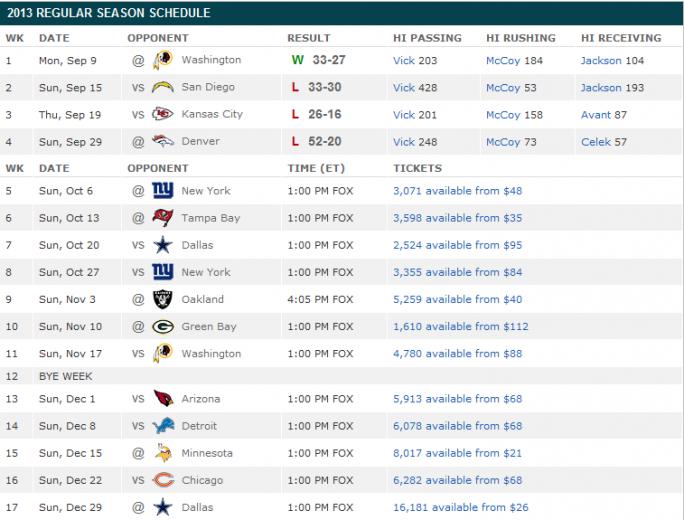Image resolution: width=684 pixels, height=520 pixels.
Task: Click the HI RECEIVING column header
Action: (x=621, y=38)
